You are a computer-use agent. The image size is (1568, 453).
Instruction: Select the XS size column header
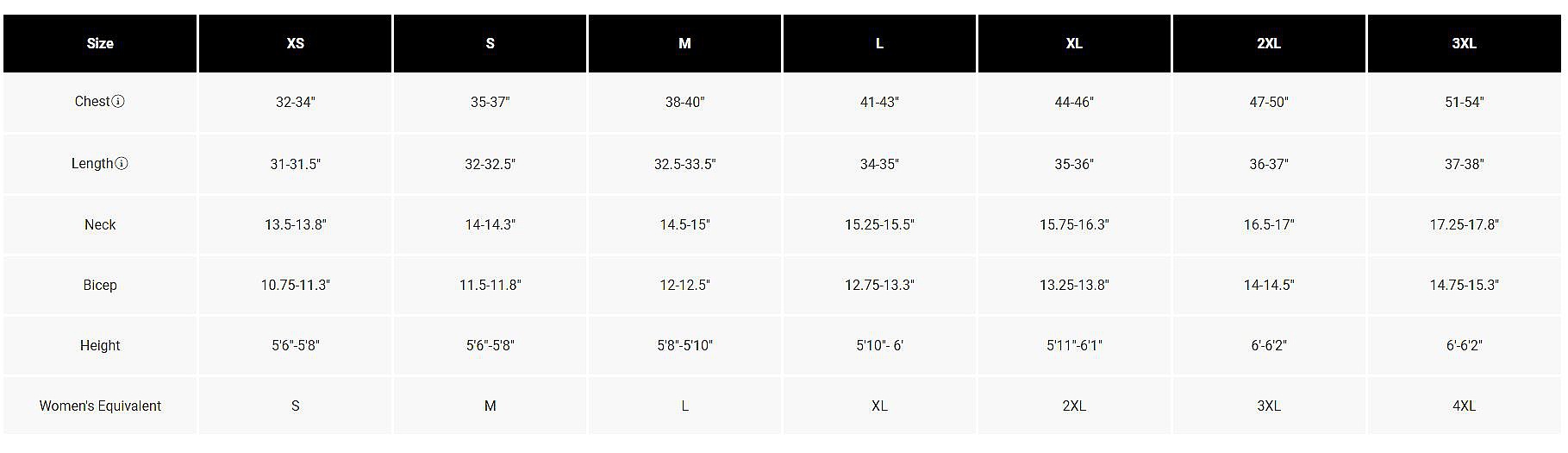point(295,43)
